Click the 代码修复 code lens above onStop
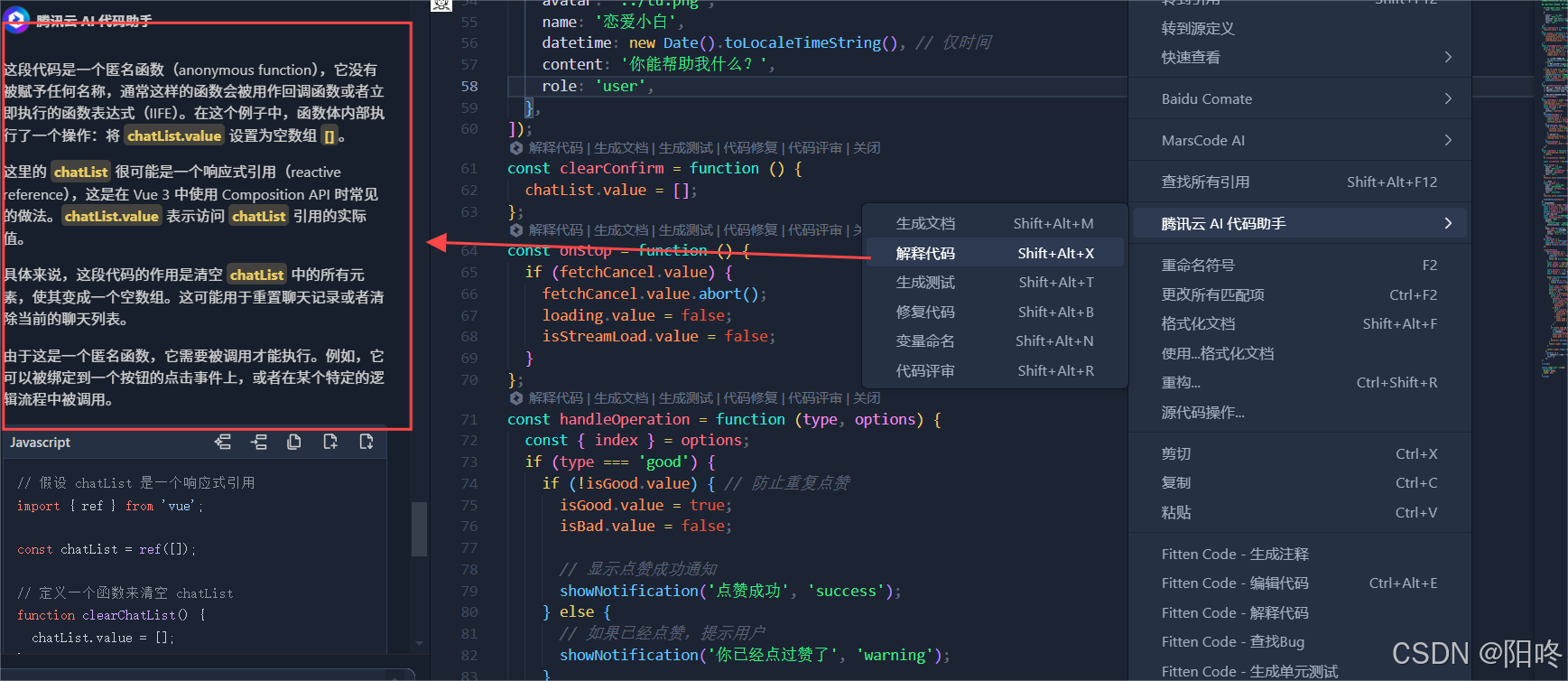The height and width of the screenshot is (681, 1568). (x=750, y=229)
